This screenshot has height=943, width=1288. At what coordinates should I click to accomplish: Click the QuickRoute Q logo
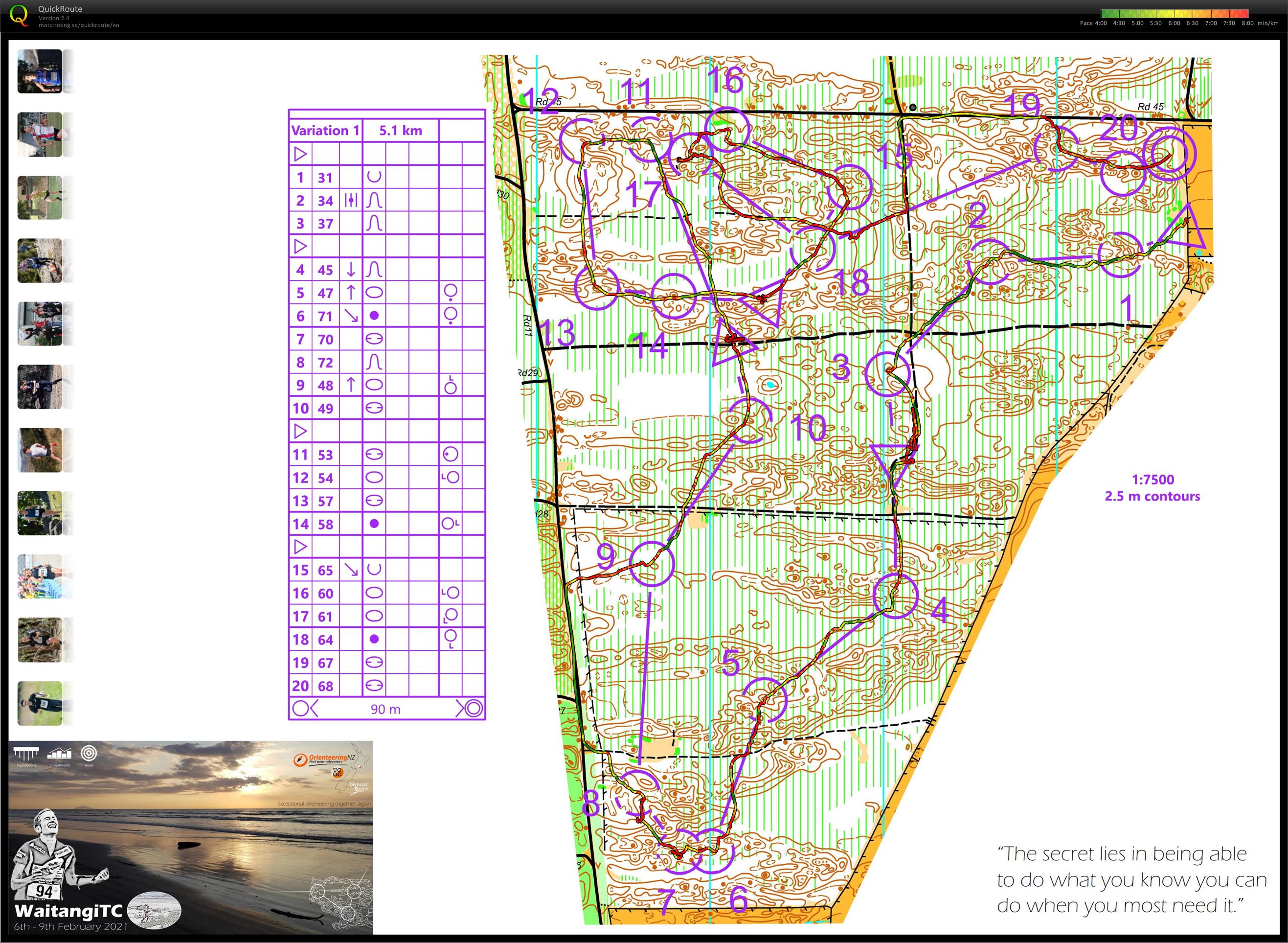(18, 14)
